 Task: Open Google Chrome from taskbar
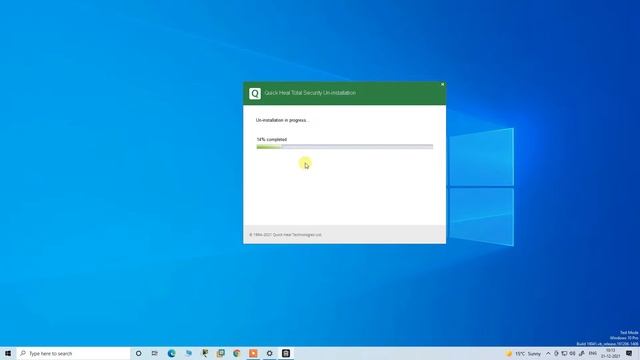point(237,353)
